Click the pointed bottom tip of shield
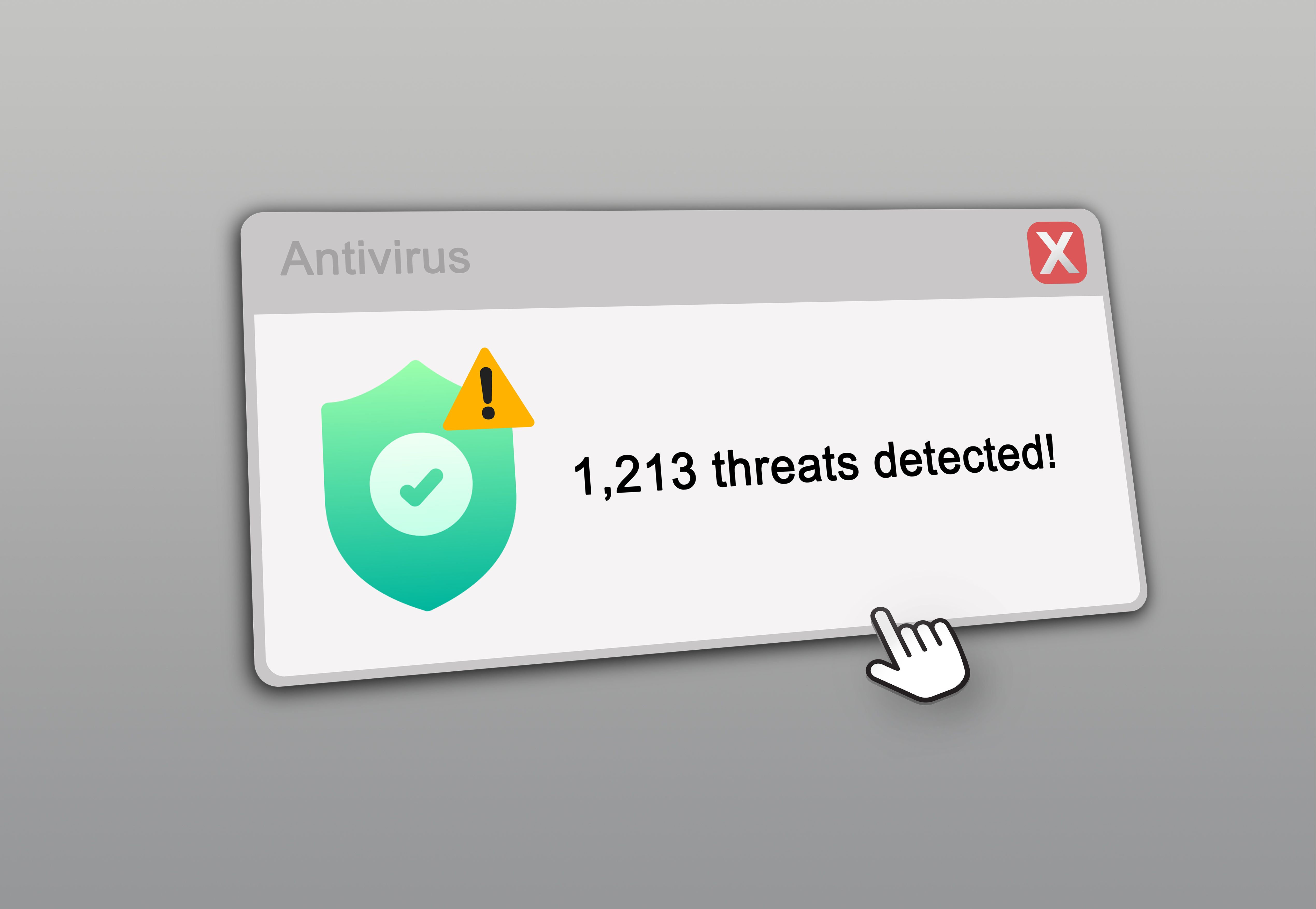 [428, 607]
